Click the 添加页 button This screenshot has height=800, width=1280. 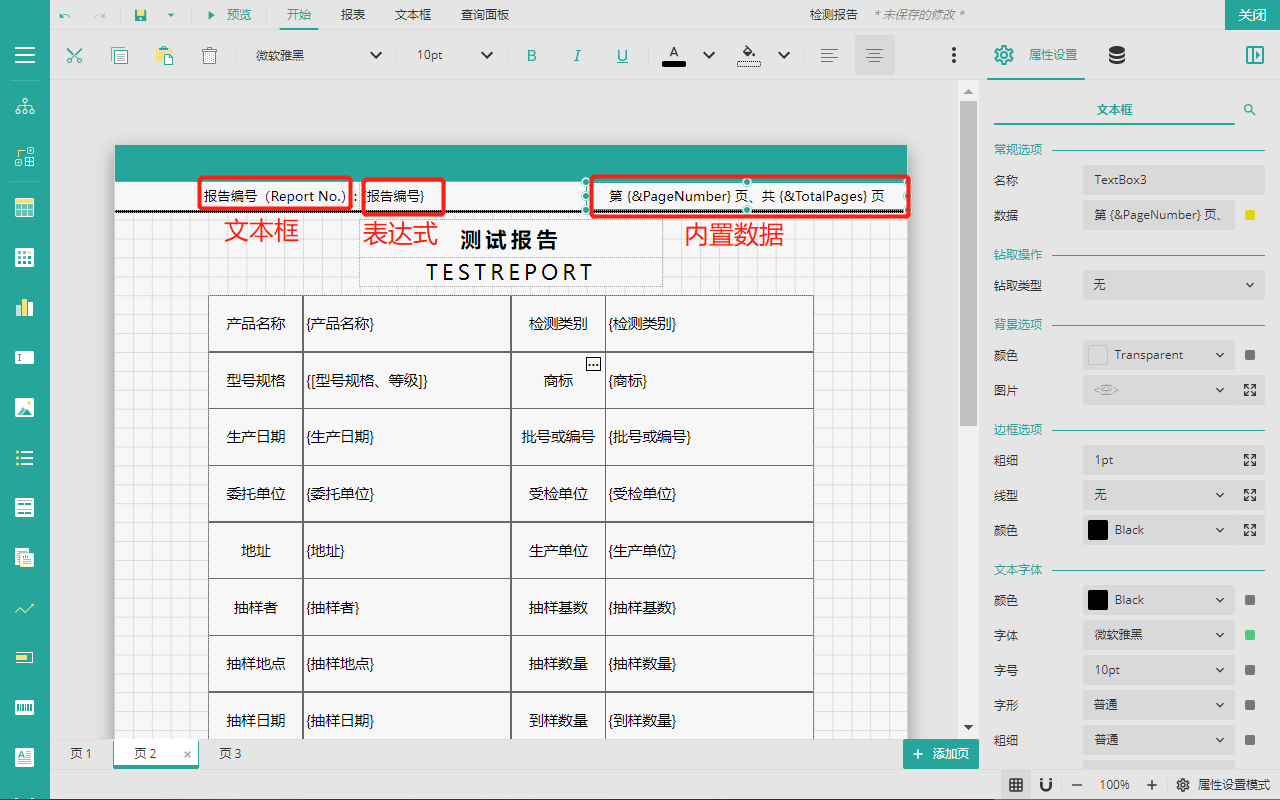coord(940,754)
